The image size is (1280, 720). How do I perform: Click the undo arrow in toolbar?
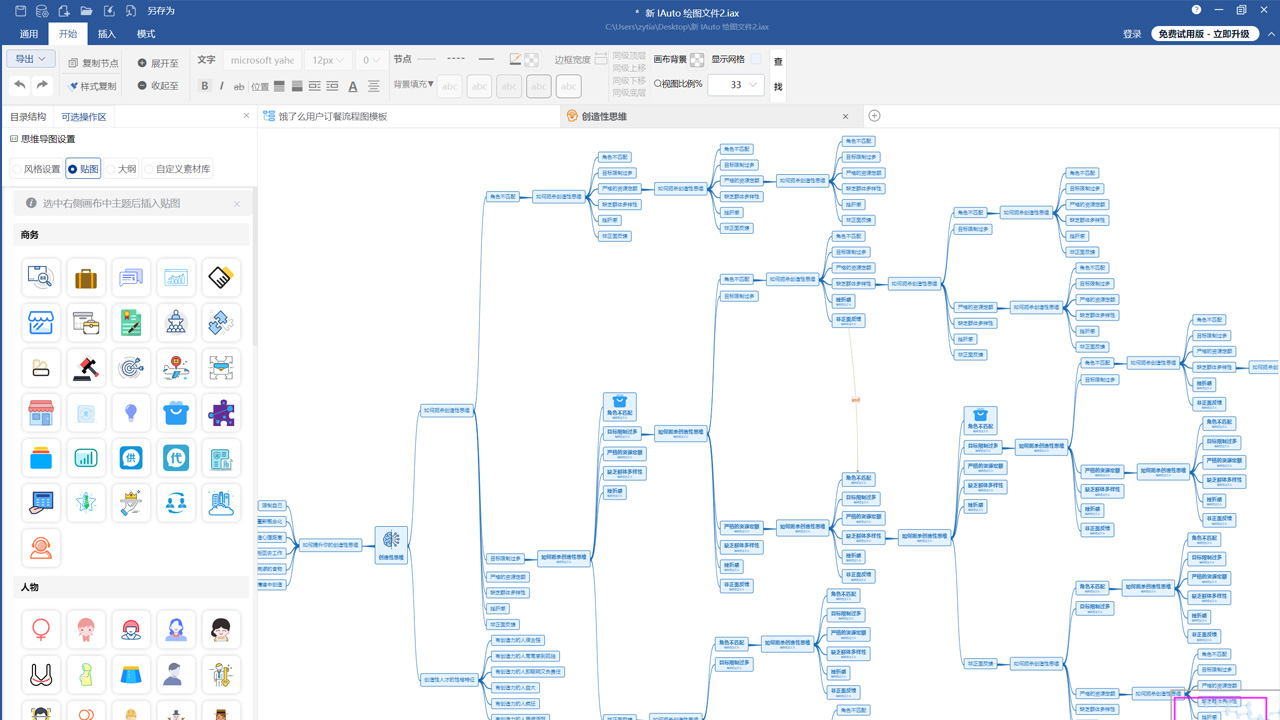coord(19,85)
